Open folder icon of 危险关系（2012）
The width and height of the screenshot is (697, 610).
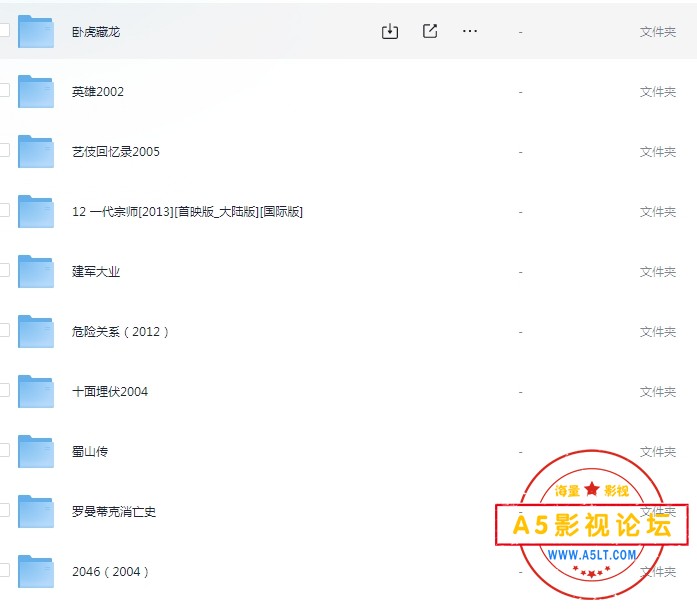point(36,332)
